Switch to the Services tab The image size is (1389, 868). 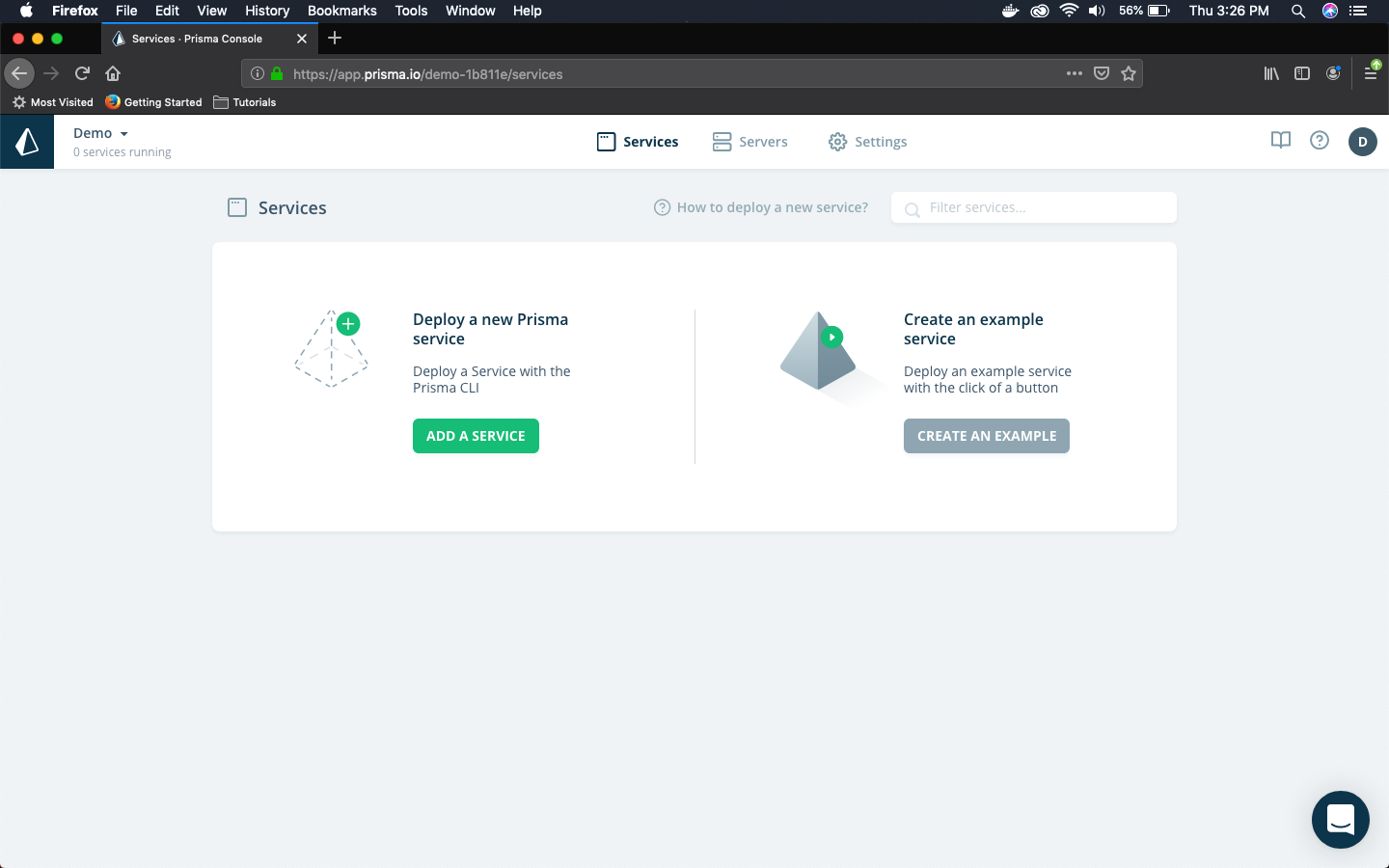pos(638,142)
